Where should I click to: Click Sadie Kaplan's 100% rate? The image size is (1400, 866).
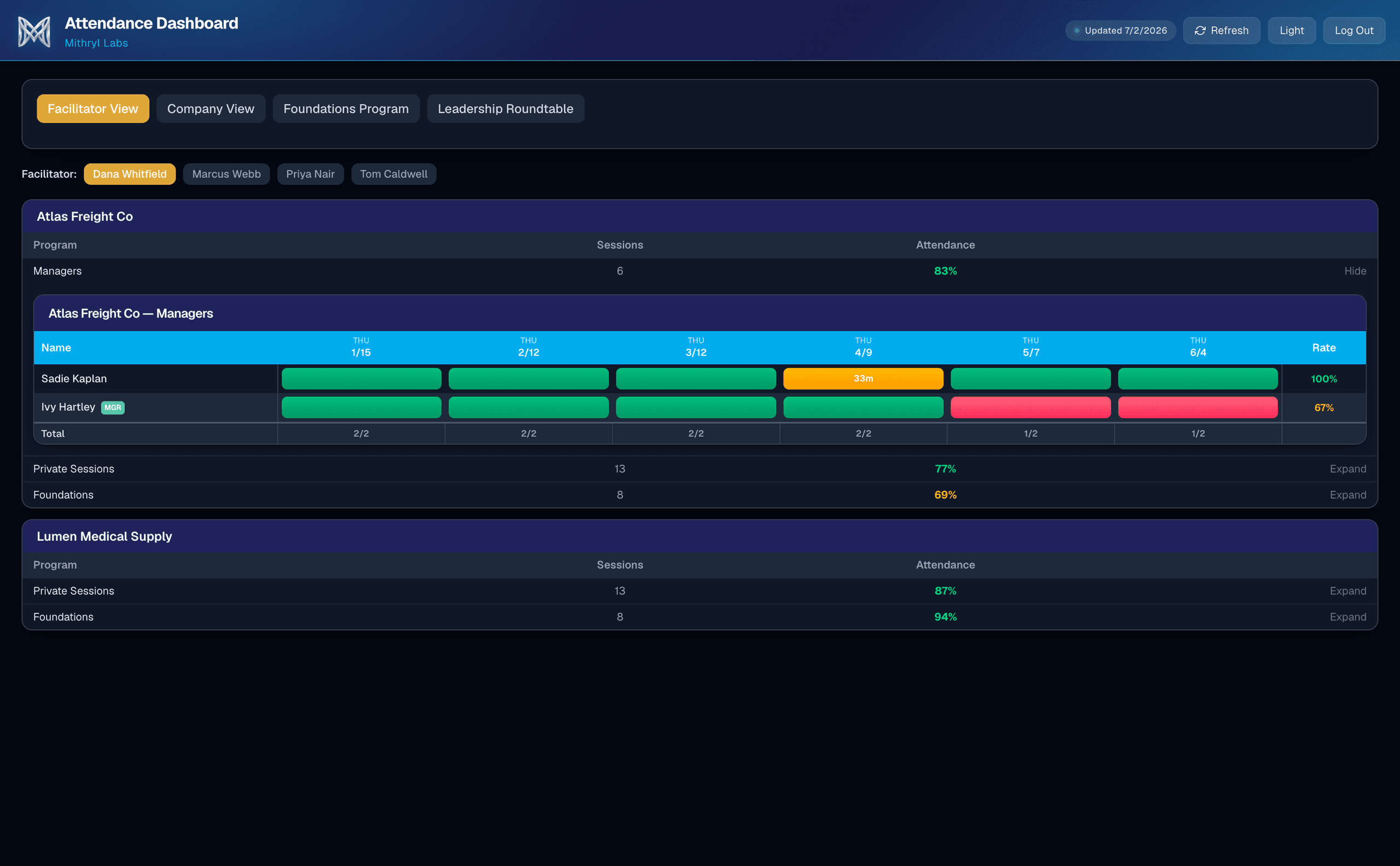click(1324, 378)
